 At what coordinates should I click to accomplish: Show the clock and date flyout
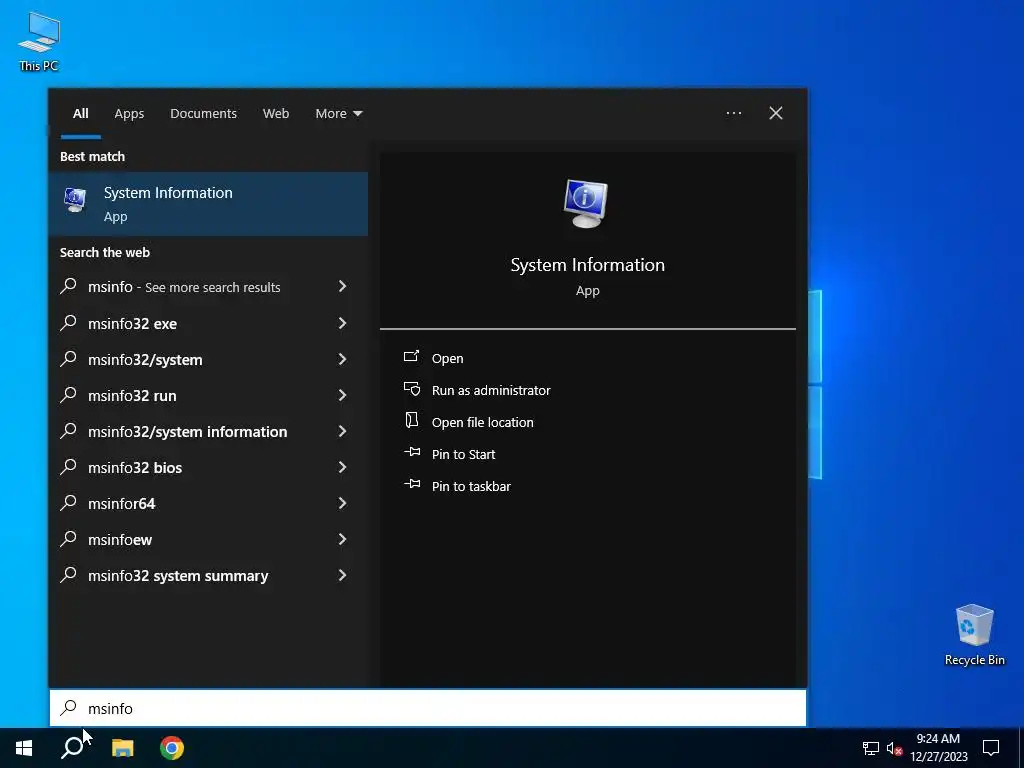point(938,748)
